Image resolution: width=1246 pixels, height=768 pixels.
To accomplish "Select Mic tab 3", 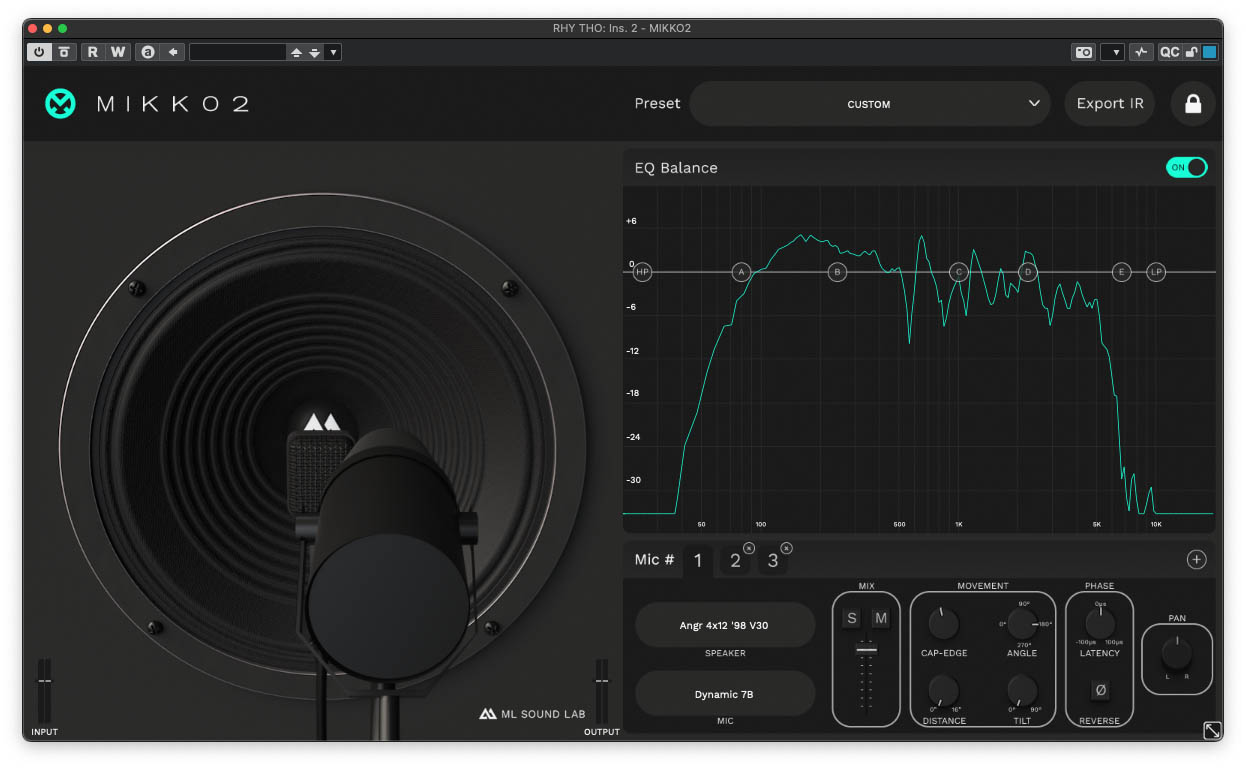I will click(773, 560).
